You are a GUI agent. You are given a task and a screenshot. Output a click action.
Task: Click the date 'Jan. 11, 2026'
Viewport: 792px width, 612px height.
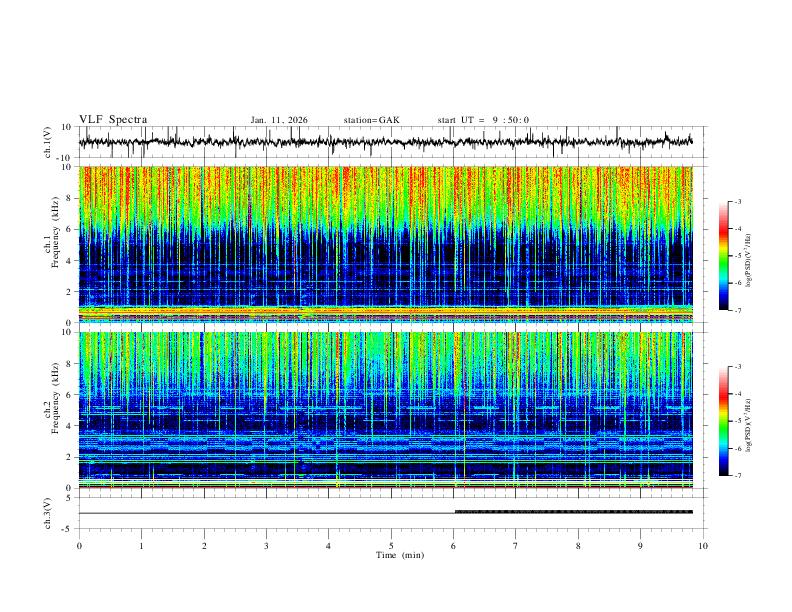pyautogui.click(x=279, y=120)
